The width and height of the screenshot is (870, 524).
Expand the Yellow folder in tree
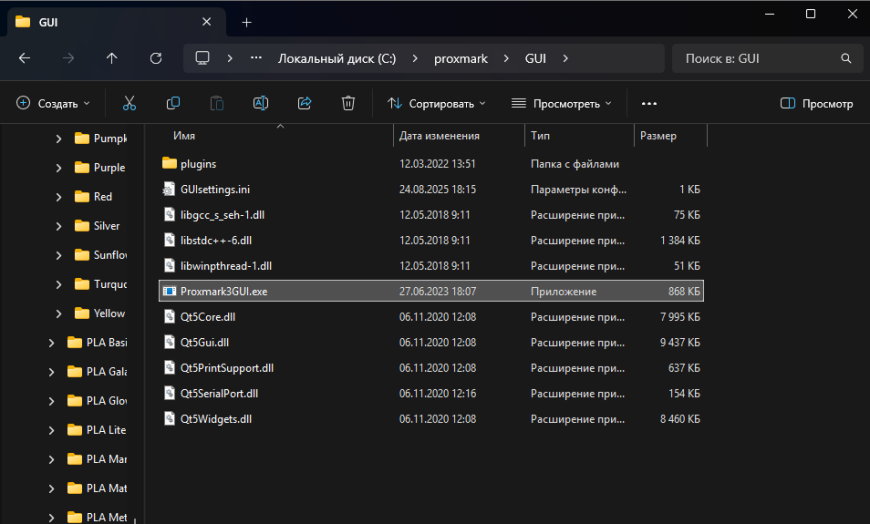[x=58, y=314]
